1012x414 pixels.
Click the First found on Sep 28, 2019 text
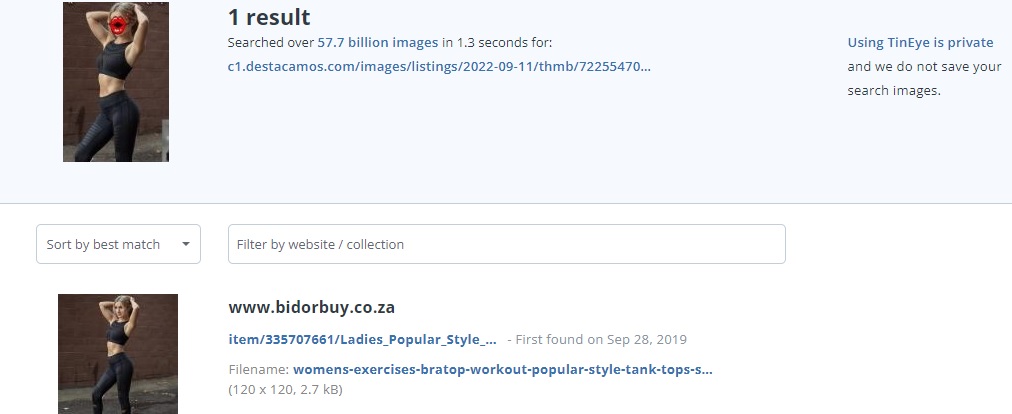[597, 340]
